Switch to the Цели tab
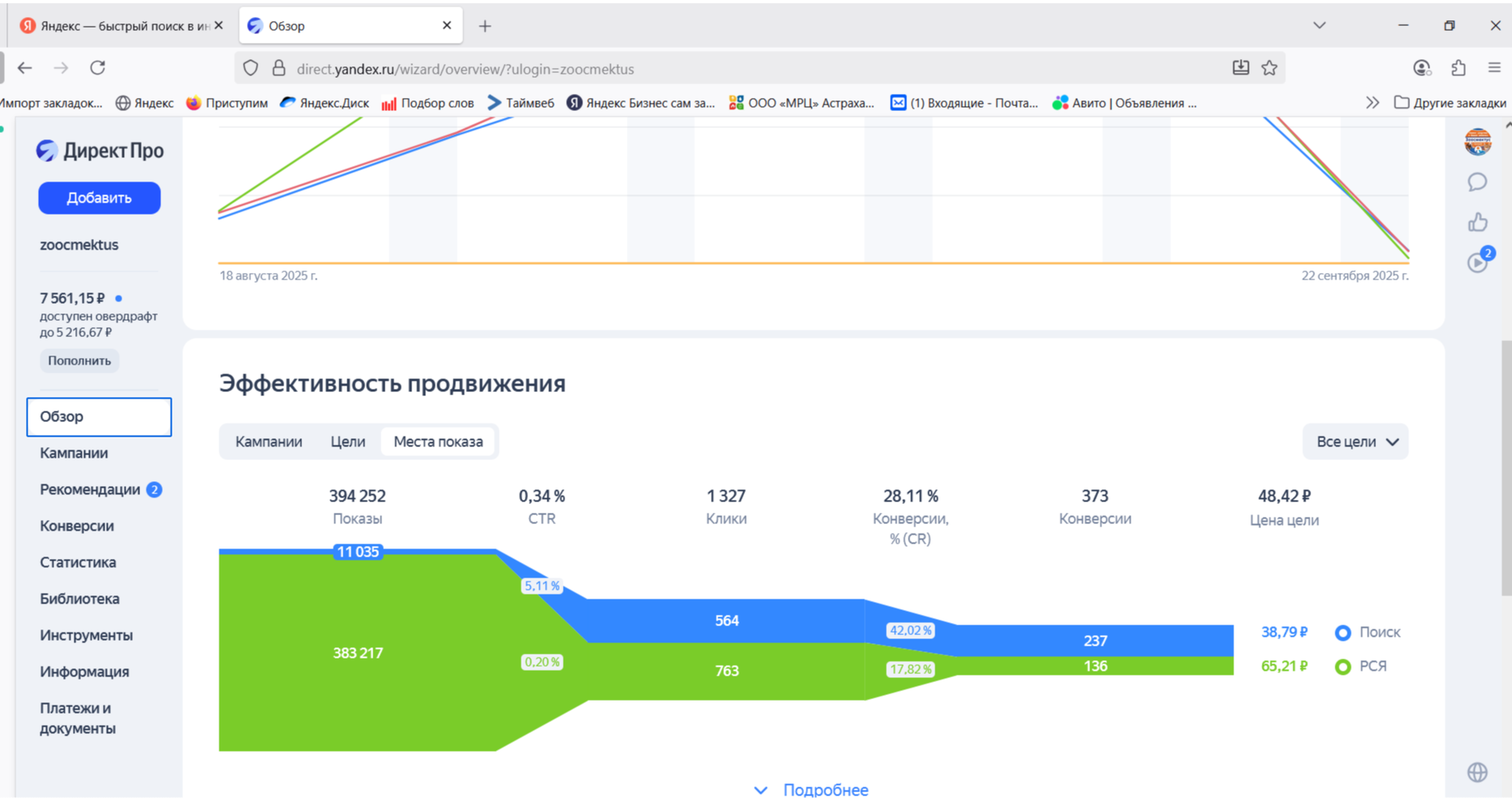 347,441
